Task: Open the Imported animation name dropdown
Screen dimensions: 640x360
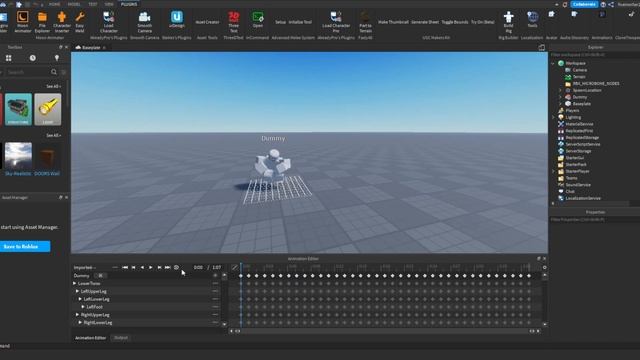Action: (85, 267)
